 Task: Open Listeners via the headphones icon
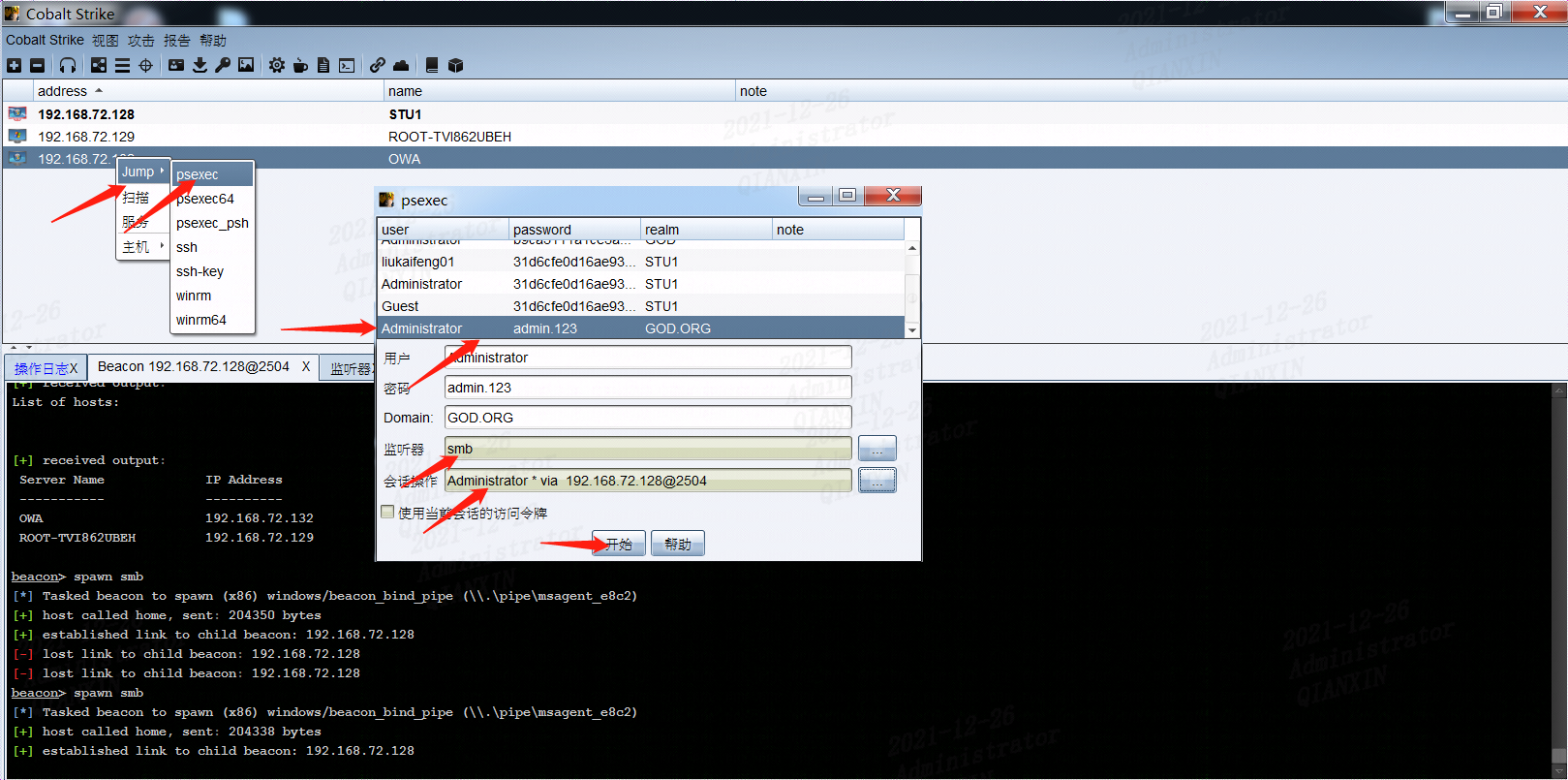coord(68,66)
